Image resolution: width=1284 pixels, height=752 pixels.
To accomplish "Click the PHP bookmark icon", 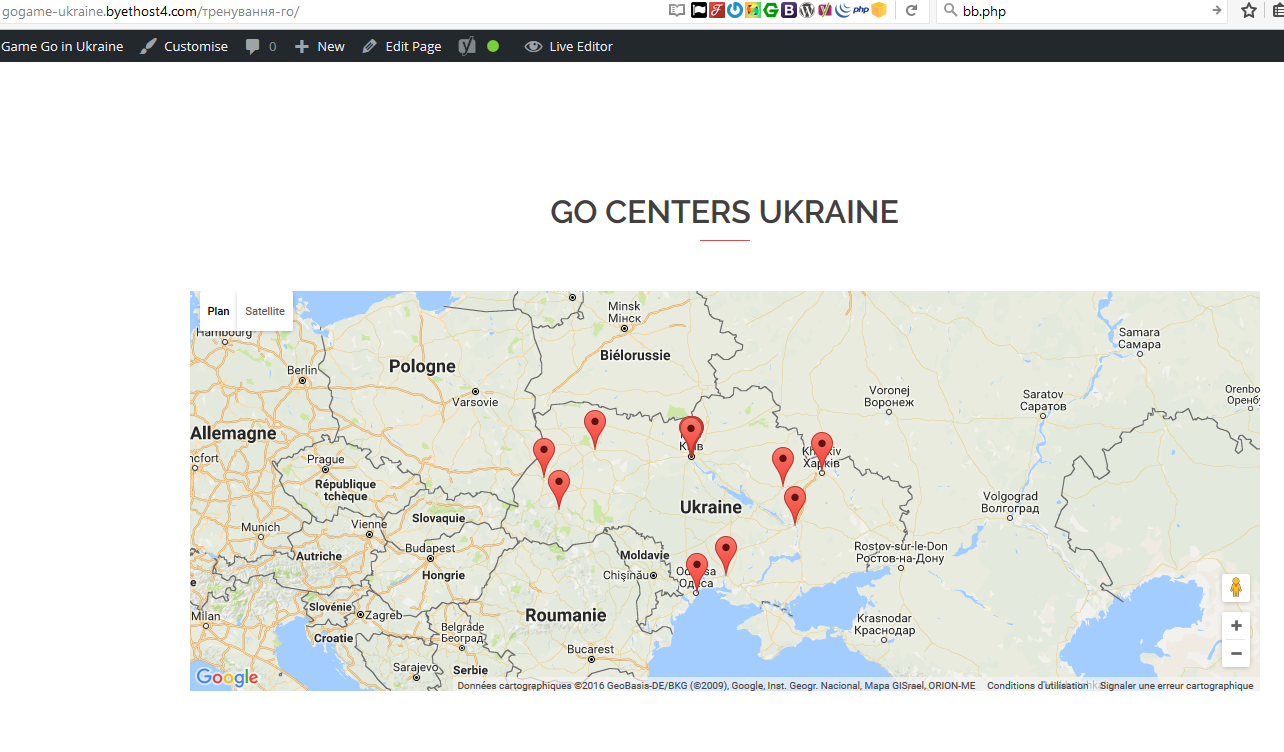I will pos(860,10).
